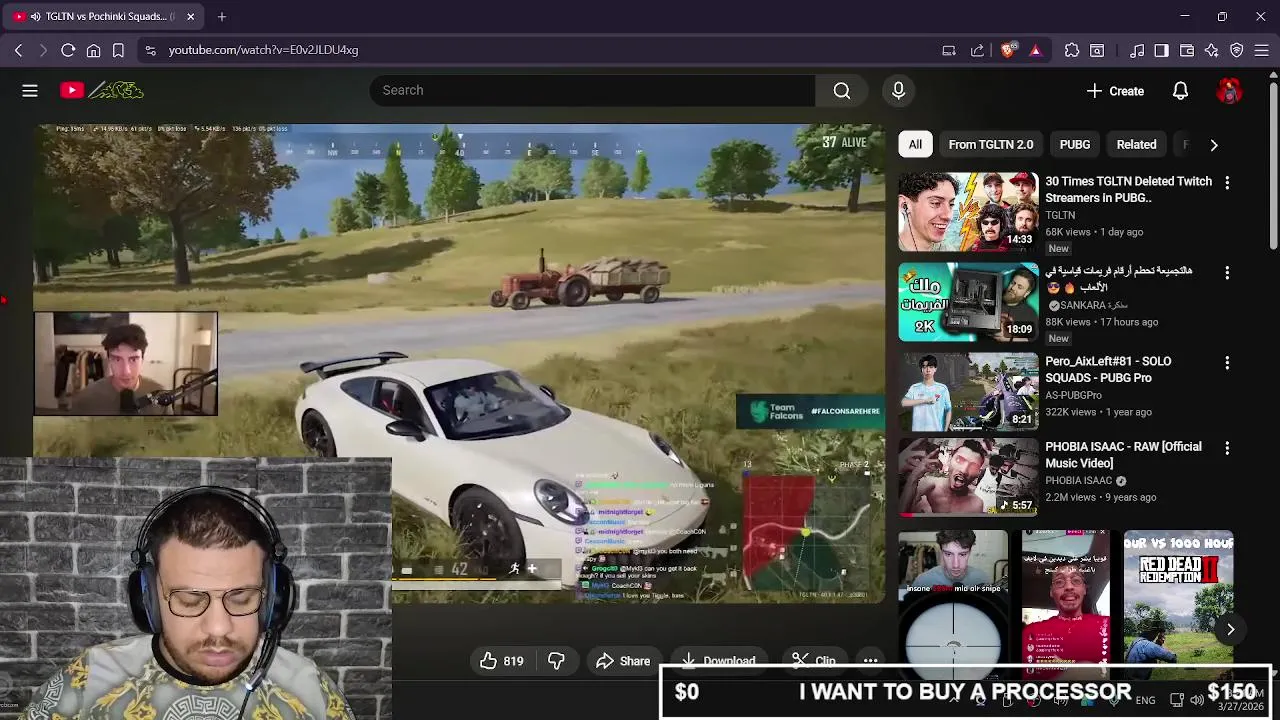Click the magnifier search button
The height and width of the screenshot is (720, 1280).
click(x=842, y=91)
